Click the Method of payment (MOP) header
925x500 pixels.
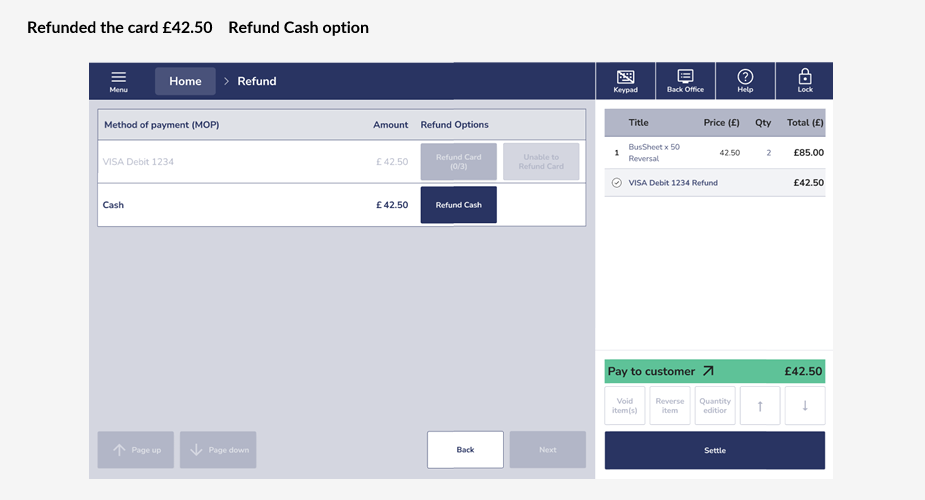[x=162, y=124]
